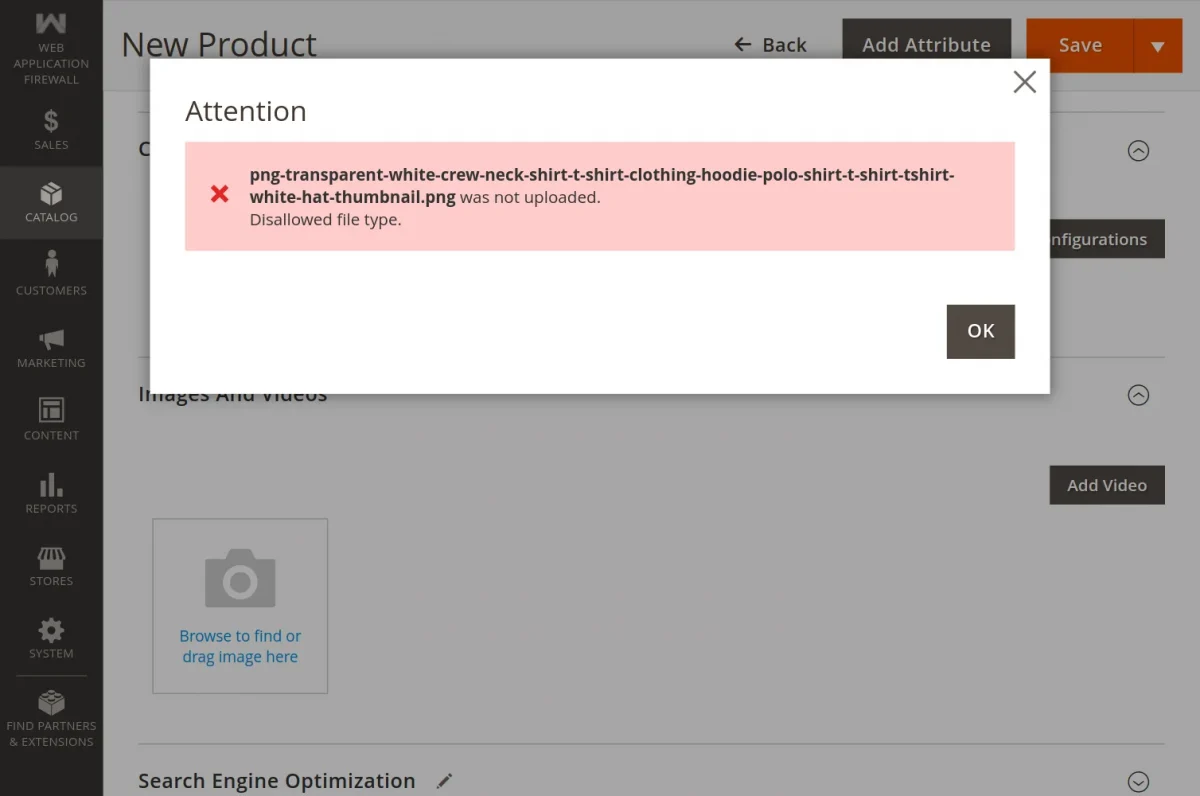Click the red X error icon
The image size is (1200, 796).
(x=220, y=194)
